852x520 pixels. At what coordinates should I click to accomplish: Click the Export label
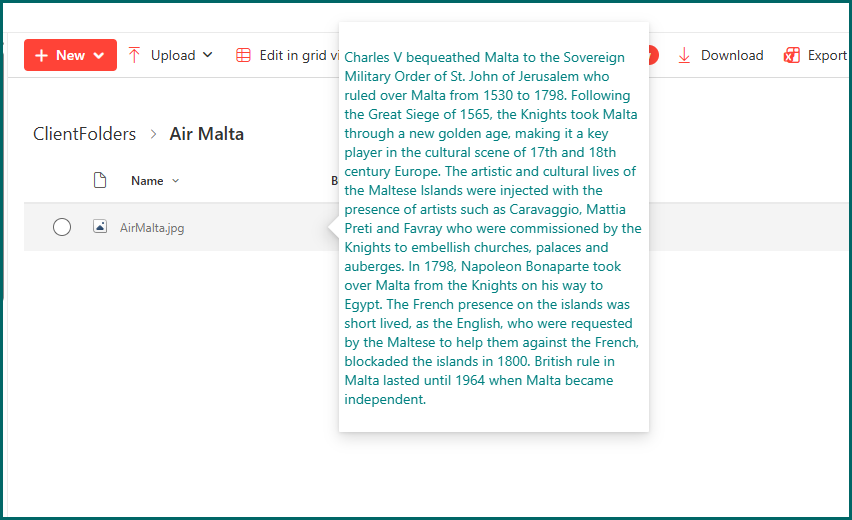pyautogui.click(x=827, y=55)
